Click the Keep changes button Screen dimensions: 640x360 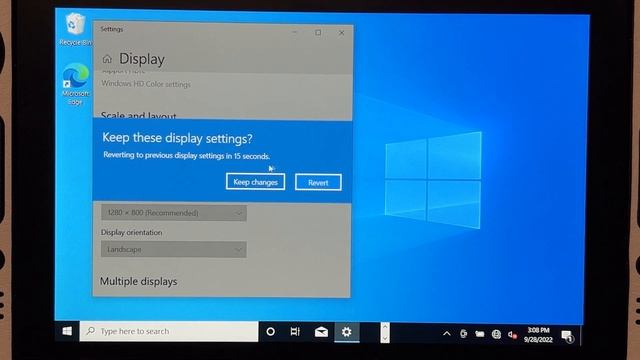pyautogui.click(x=256, y=182)
